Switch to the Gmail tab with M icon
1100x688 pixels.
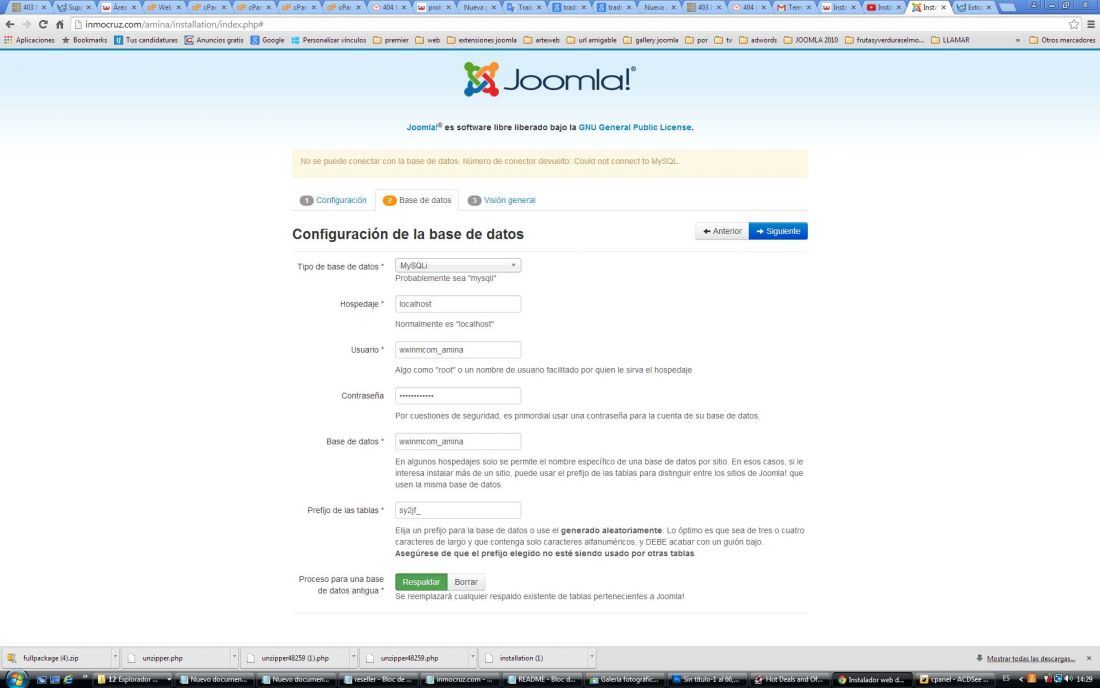tap(793, 7)
